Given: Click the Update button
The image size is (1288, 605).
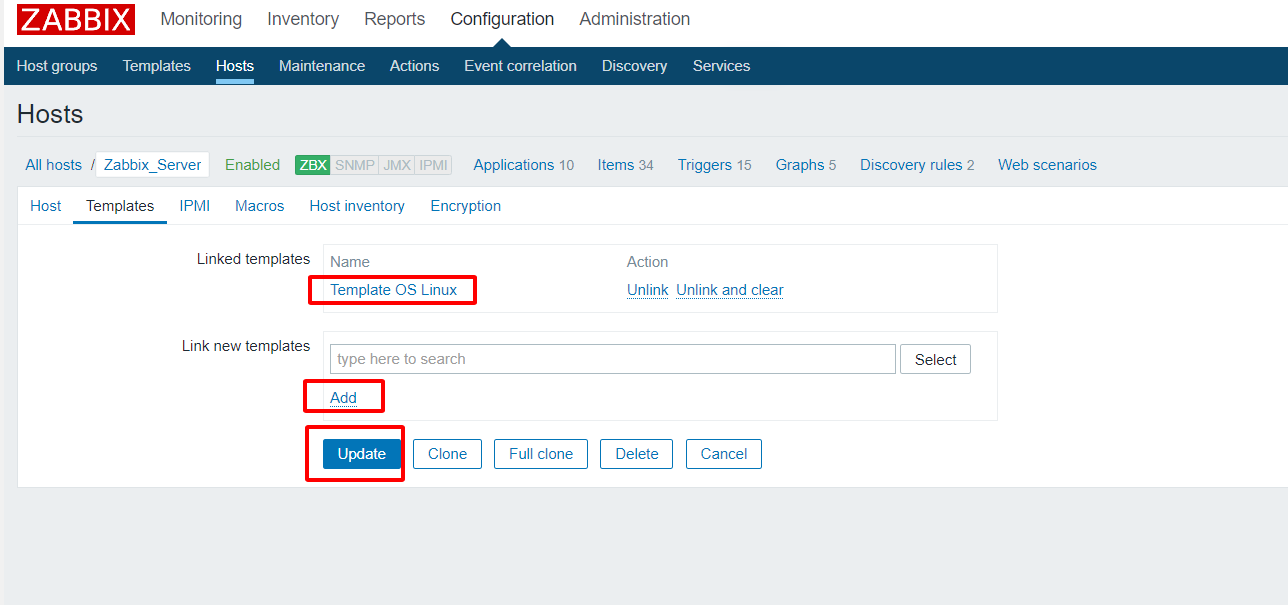Looking at the screenshot, I should pos(362,454).
